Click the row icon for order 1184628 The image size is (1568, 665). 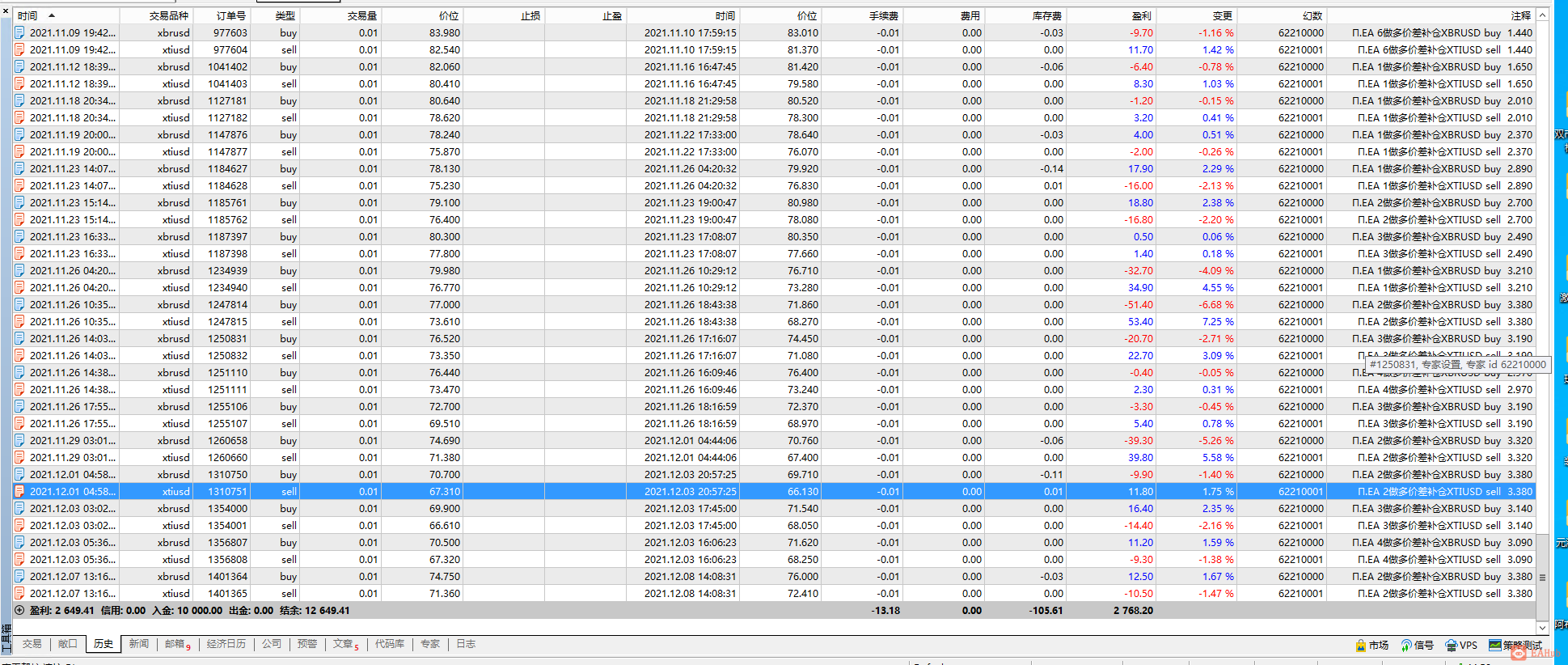pos(19,186)
